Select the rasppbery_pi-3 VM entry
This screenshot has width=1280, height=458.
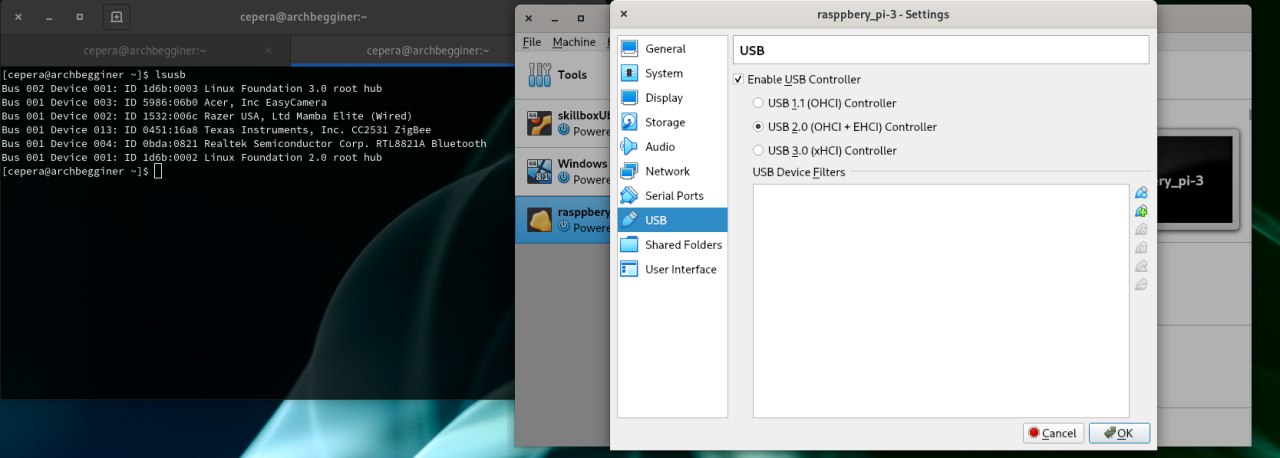[563, 219]
